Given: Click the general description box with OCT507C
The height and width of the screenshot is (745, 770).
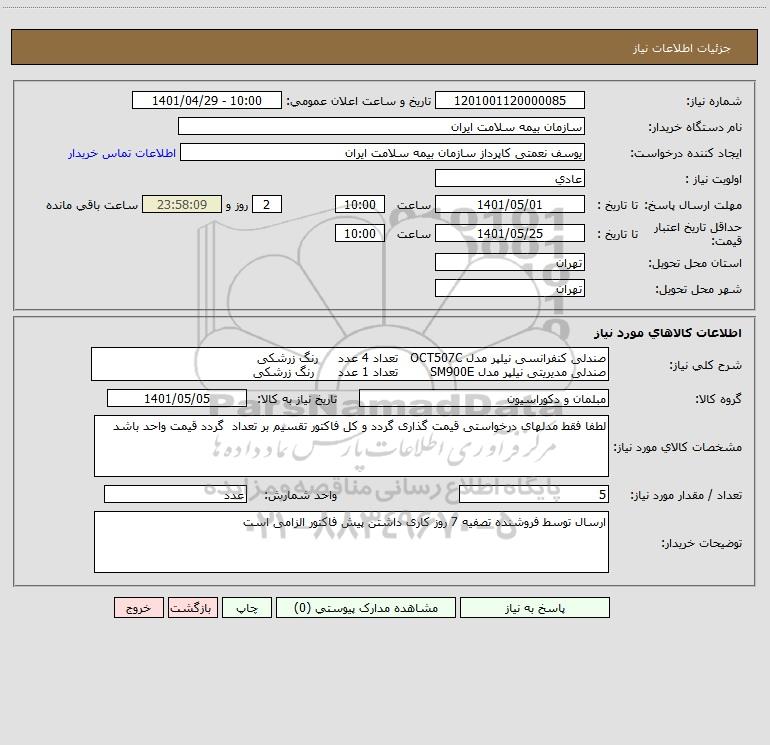Looking at the screenshot, I should (350, 364).
